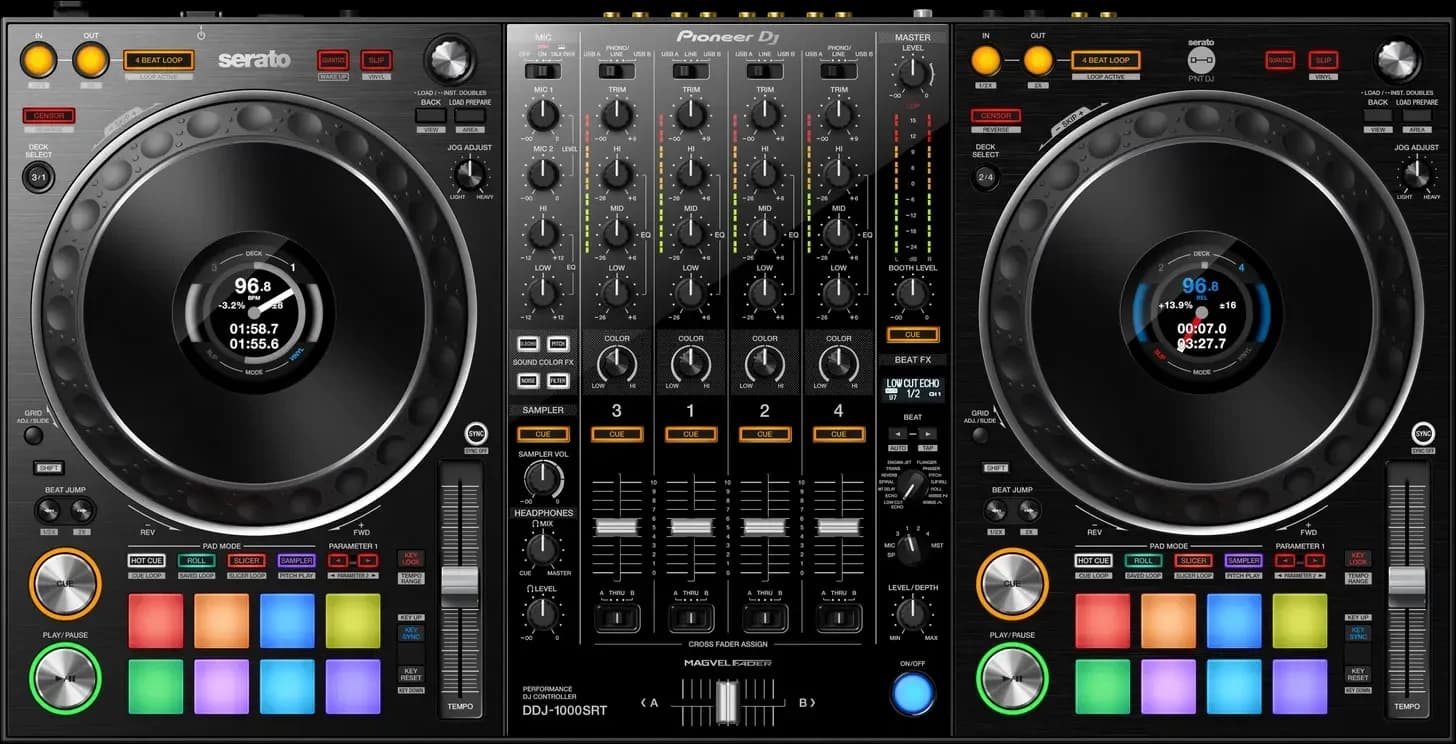Click the left deck SHIFT button
This screenshot has width=1456, height=744.
tap(48, 468)
